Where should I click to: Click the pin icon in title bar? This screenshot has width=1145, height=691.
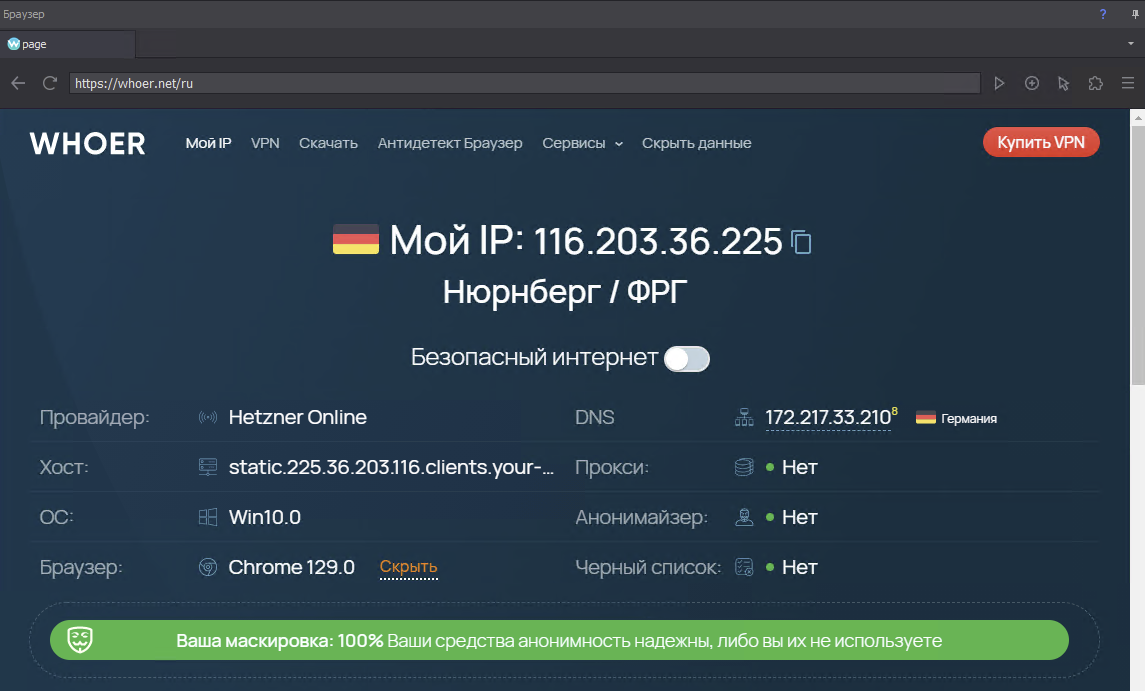point(1135,14)
